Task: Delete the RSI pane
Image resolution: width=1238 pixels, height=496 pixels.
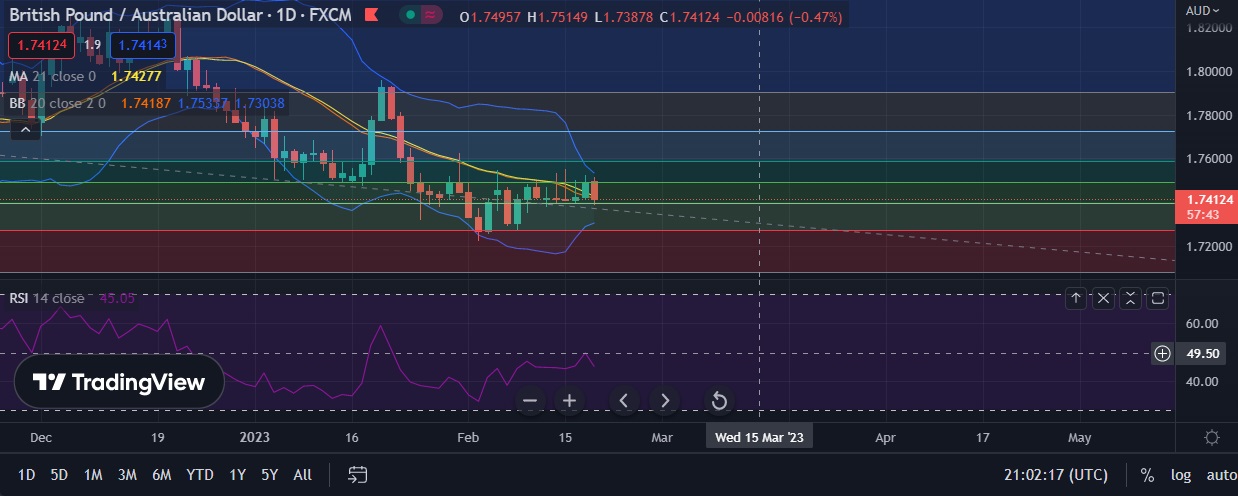Action: [x=1103, y=298]
